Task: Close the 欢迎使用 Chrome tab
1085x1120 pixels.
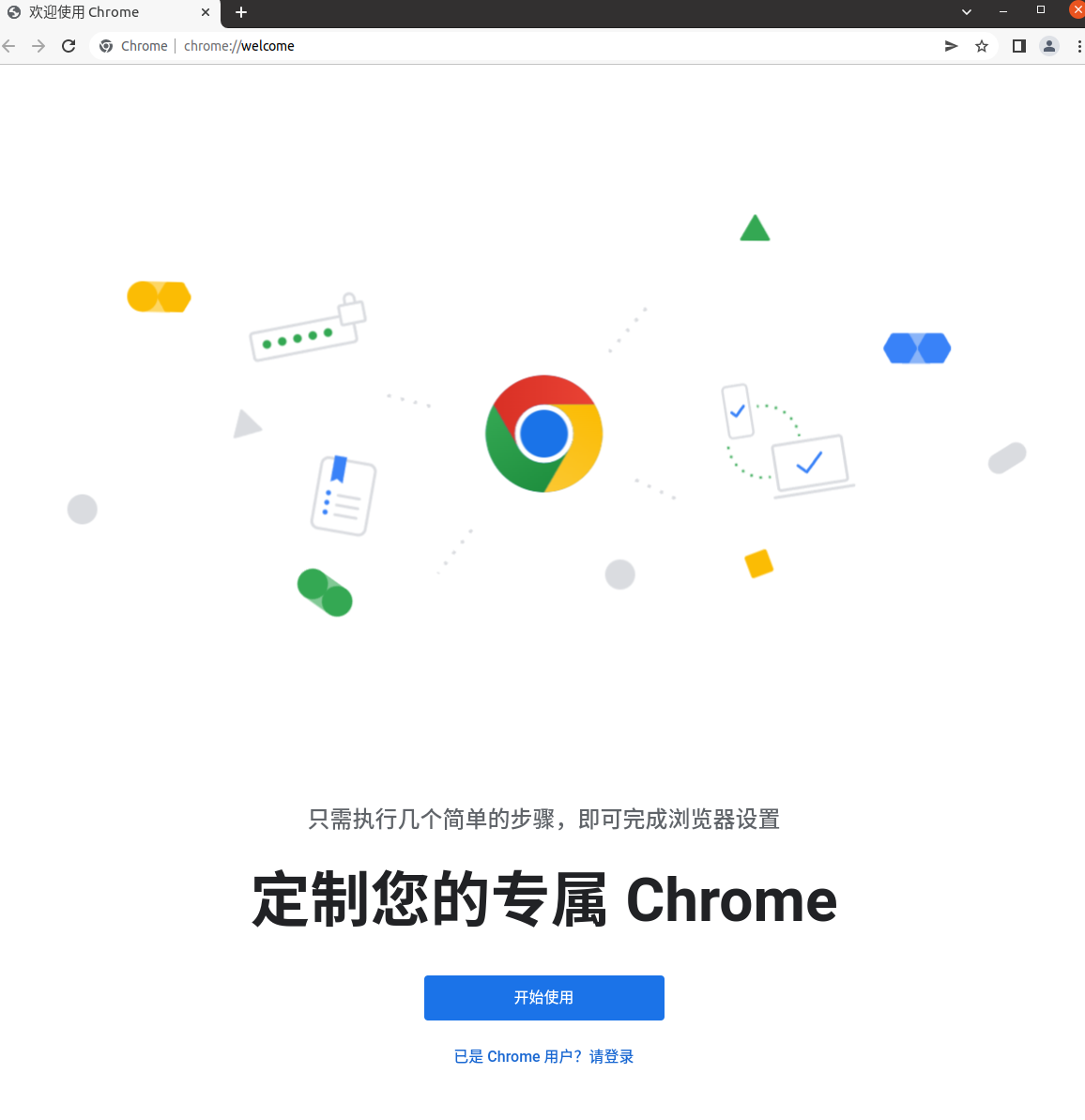Action: click(206, 12)
